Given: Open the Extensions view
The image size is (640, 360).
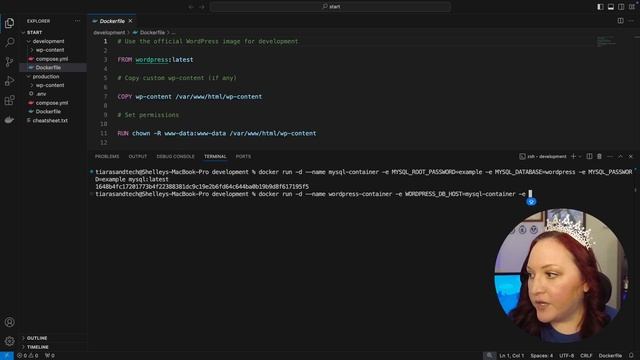Looking at the screenshot, I should click(x=9, y=100).
